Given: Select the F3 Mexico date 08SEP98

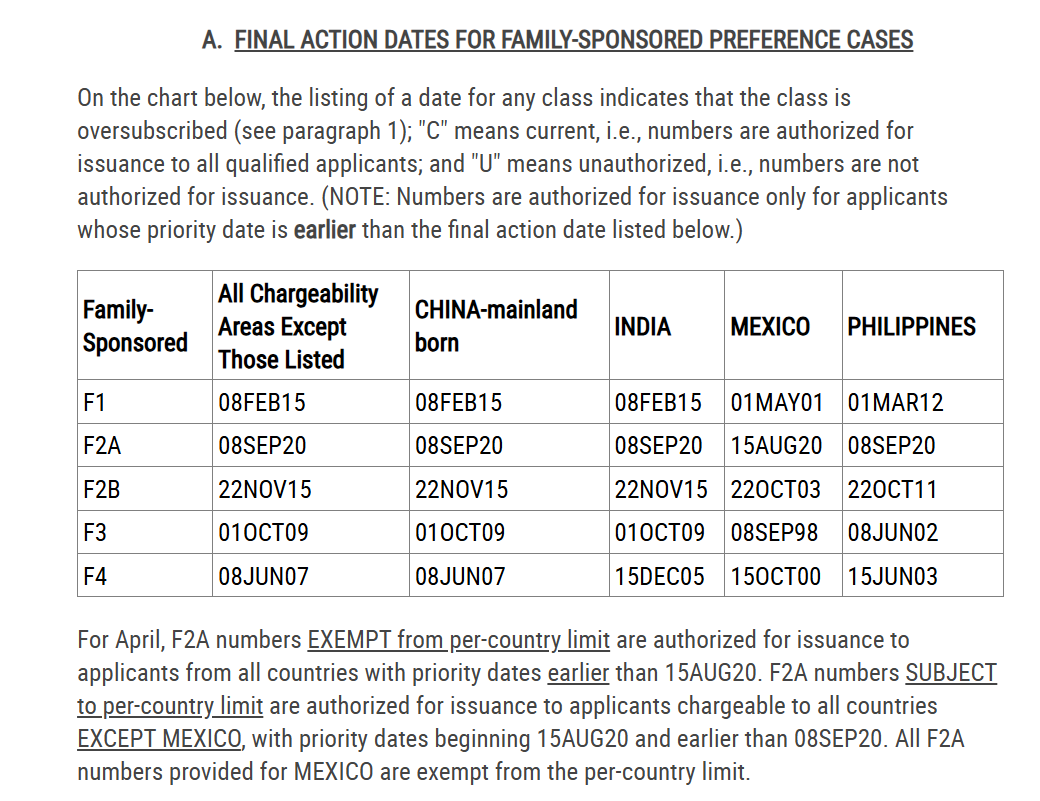Looking at the screenshot, I should pyautogui.click(x=774, y=532).
